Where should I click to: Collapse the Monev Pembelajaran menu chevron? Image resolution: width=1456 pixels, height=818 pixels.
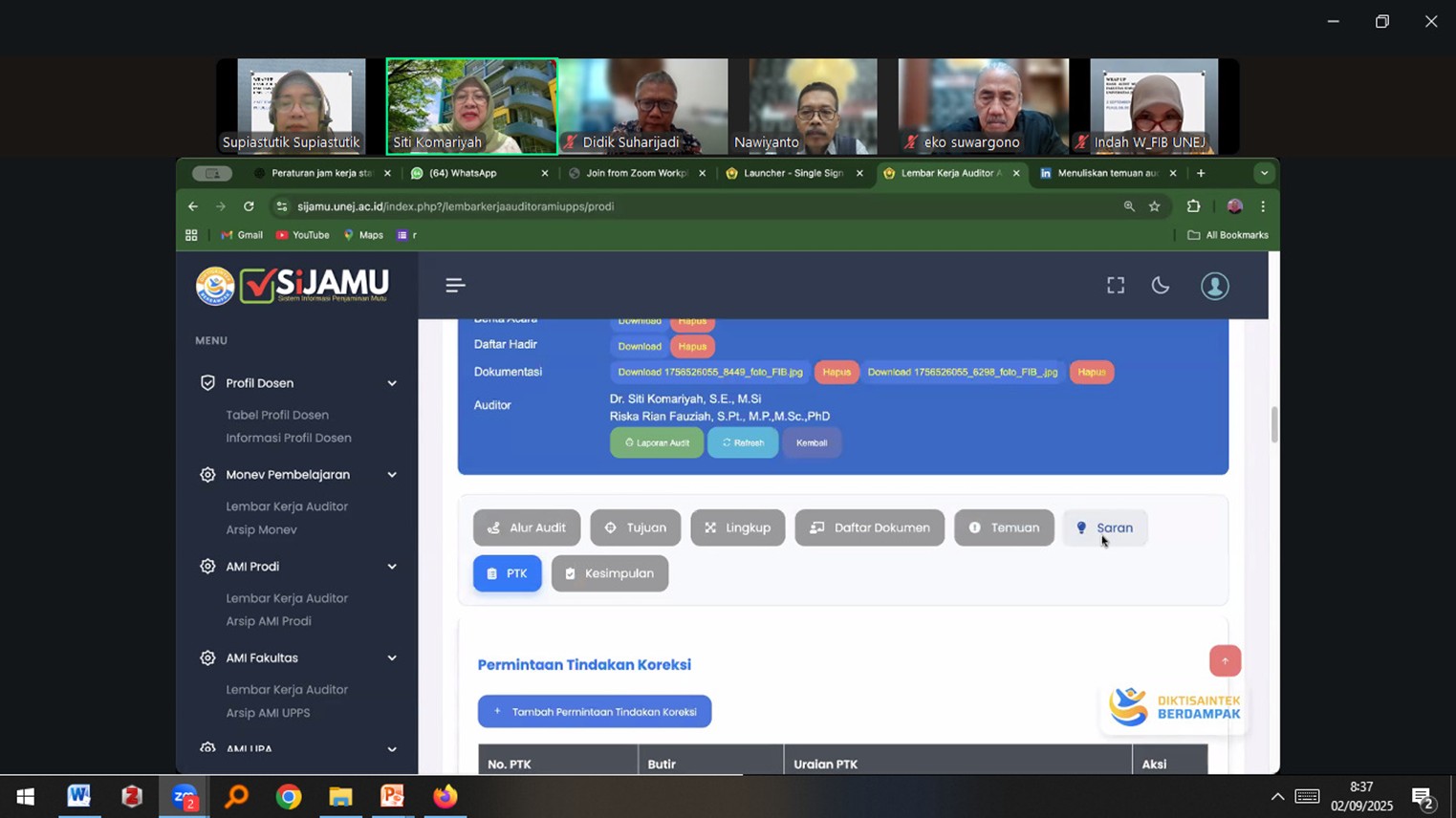click(x=392, y=475)
